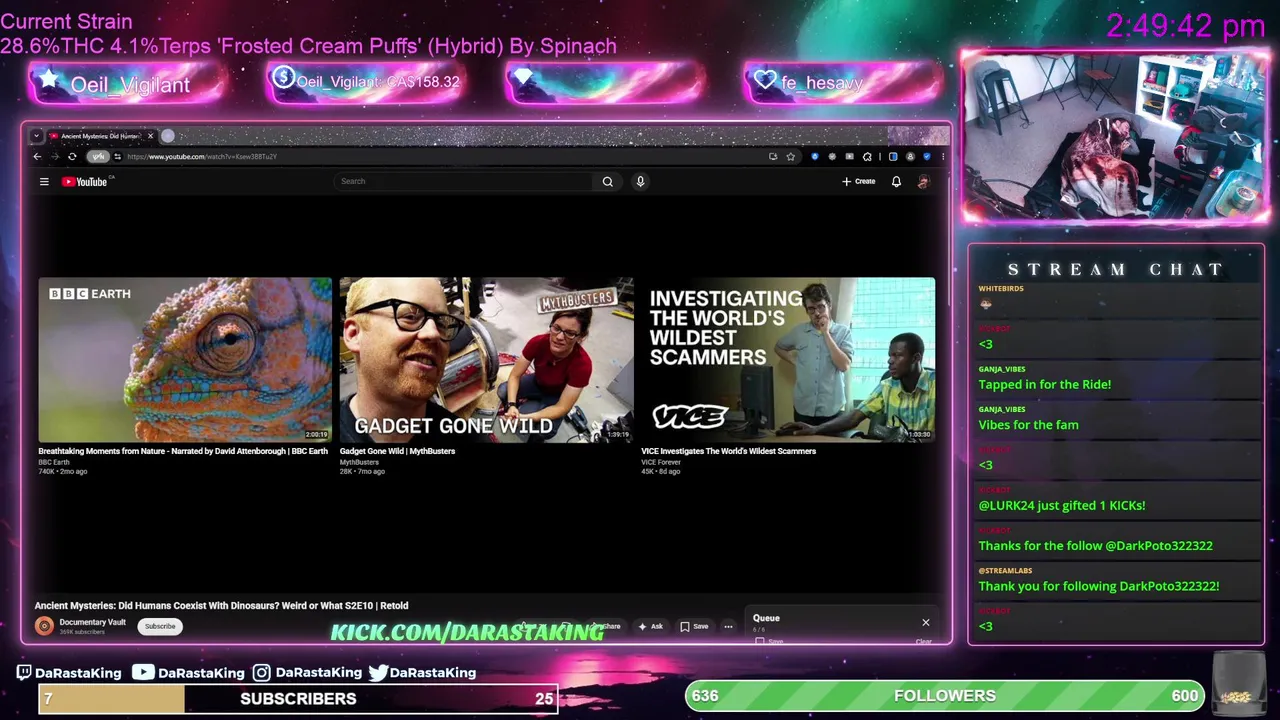The image size is (1280, 720).
Task: Open the VICE Wildest Scammers thumbnail
Action: [x=788, y=360]
